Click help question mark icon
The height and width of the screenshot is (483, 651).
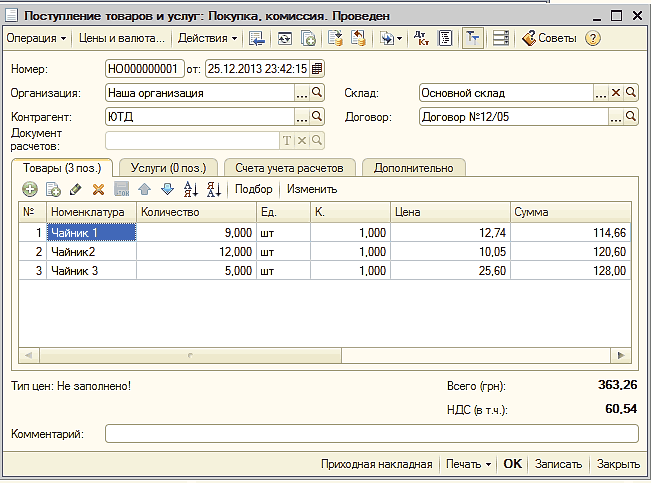[x=593, y=38]
